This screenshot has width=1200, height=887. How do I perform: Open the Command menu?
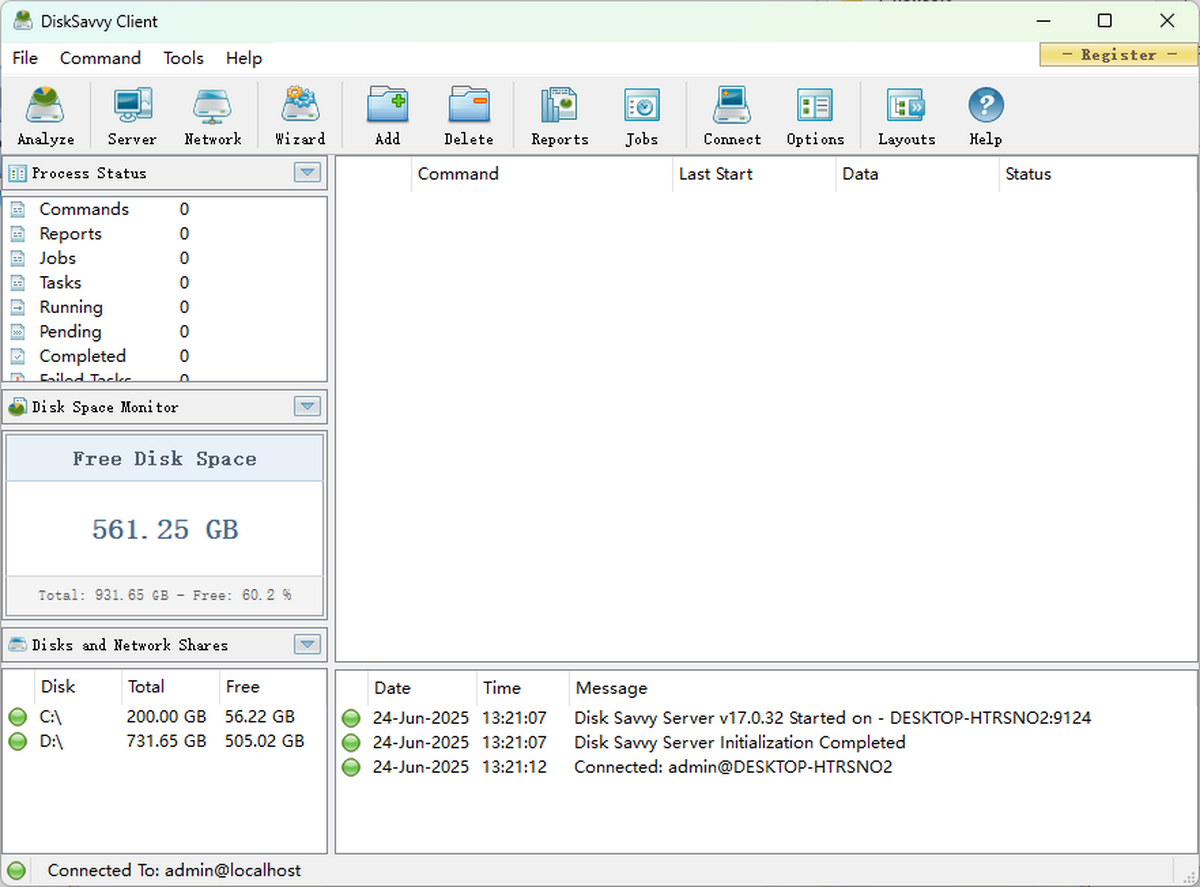100,58
